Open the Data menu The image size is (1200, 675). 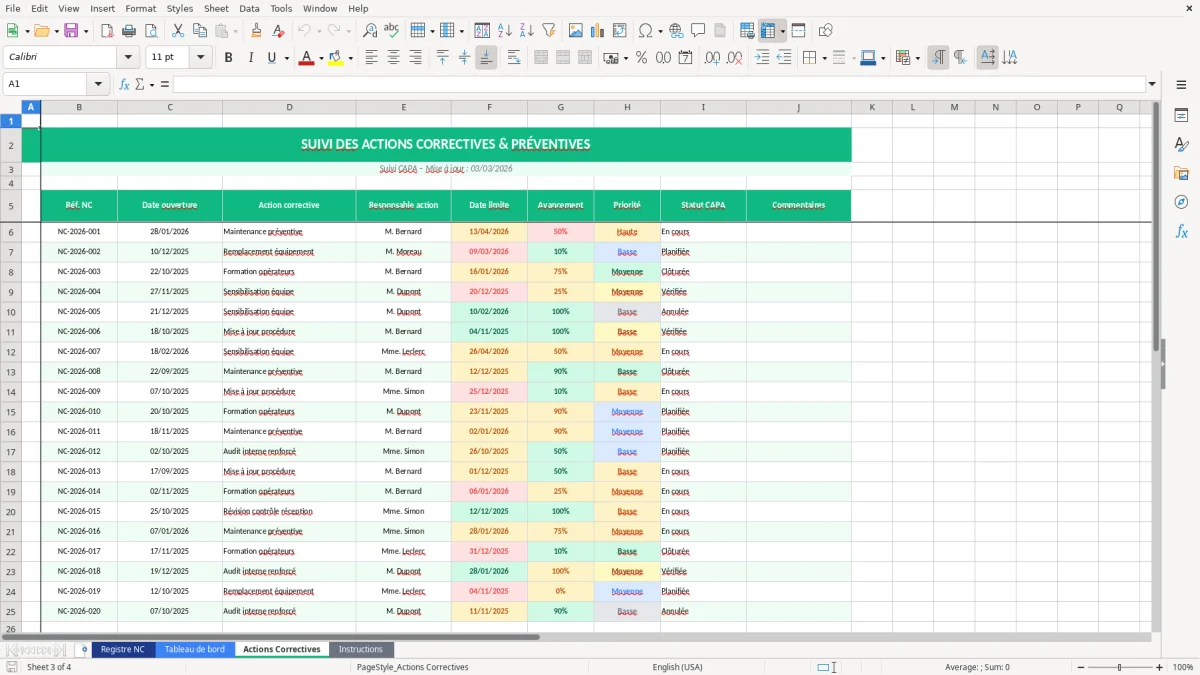pos(248,8)
